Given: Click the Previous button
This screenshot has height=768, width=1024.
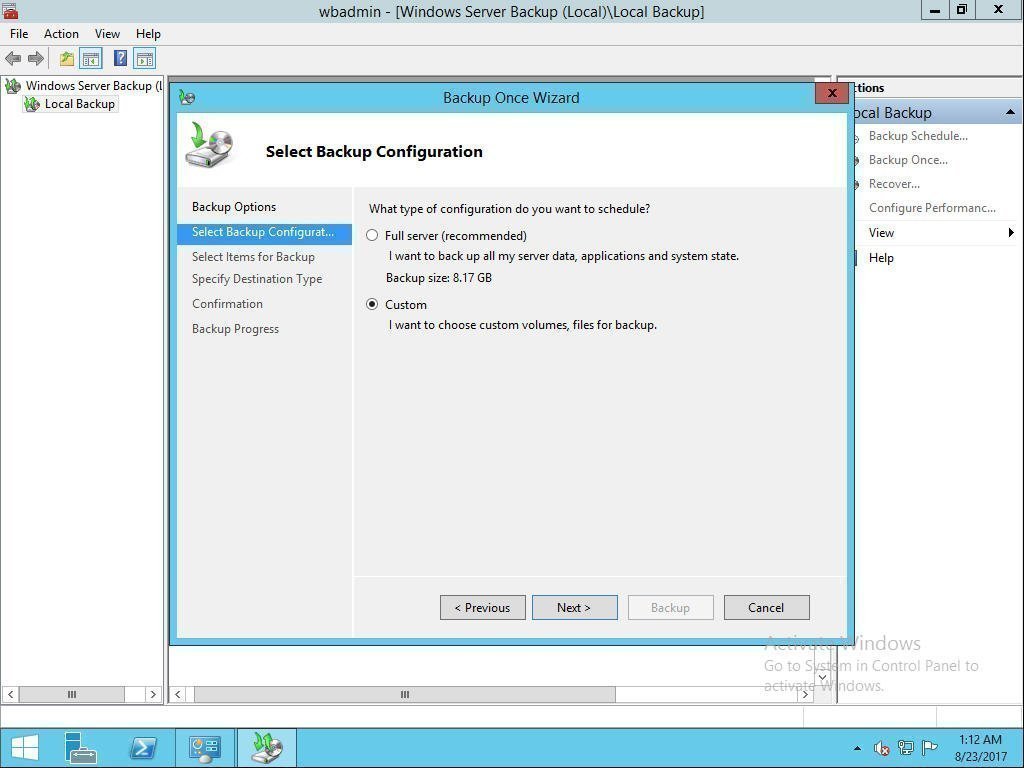Looking at the screenshot, I should (x=483, y=607).
